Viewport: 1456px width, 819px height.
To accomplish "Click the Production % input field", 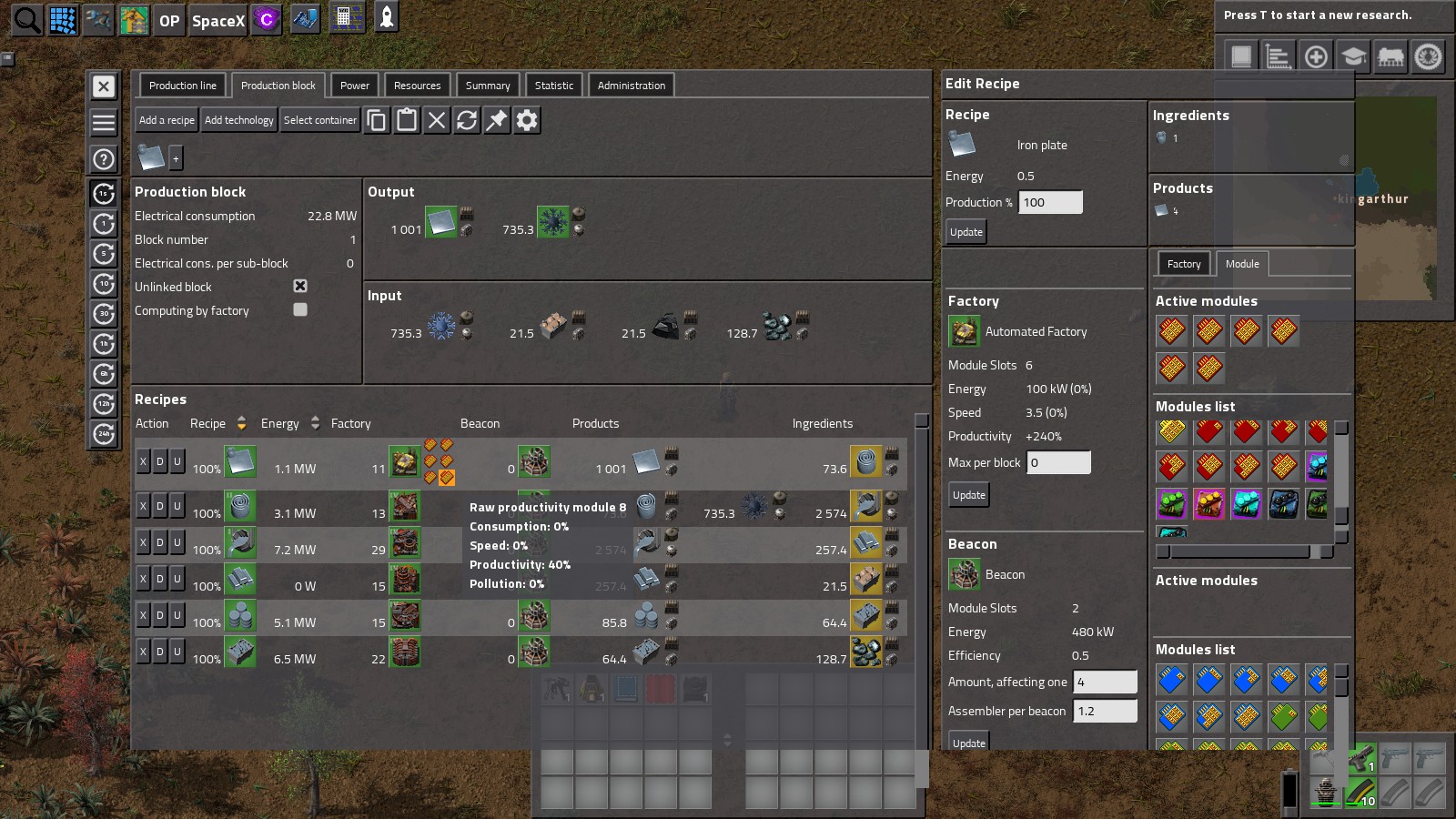I will 1050,202.
